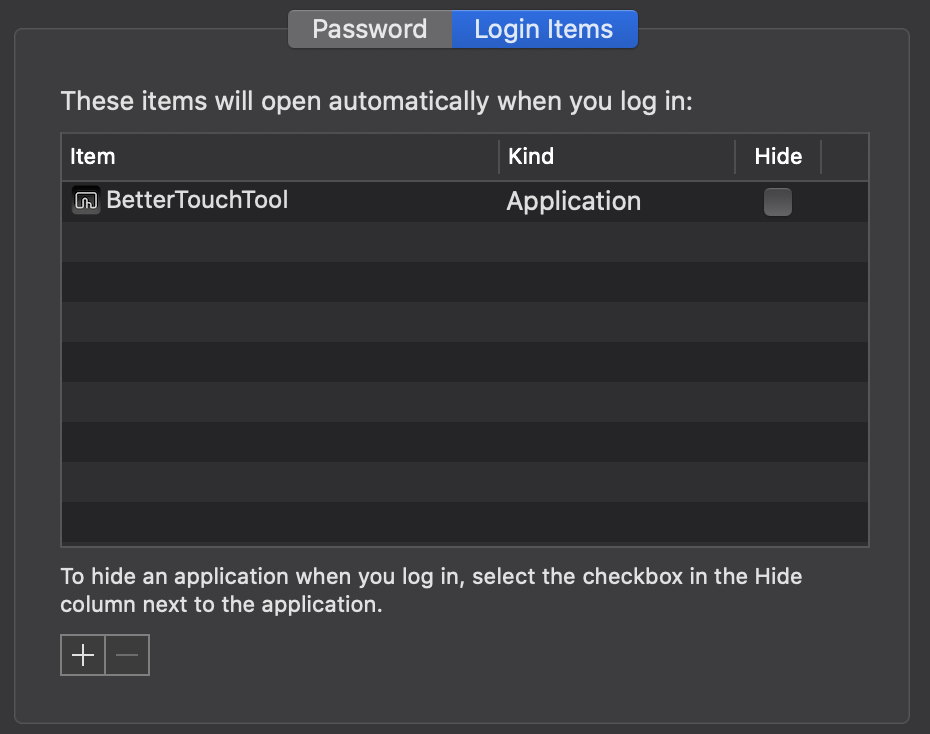The height and width of the screenshot is (734, 930).
Task: Click the Application kind cell
Action: [573, 202]
